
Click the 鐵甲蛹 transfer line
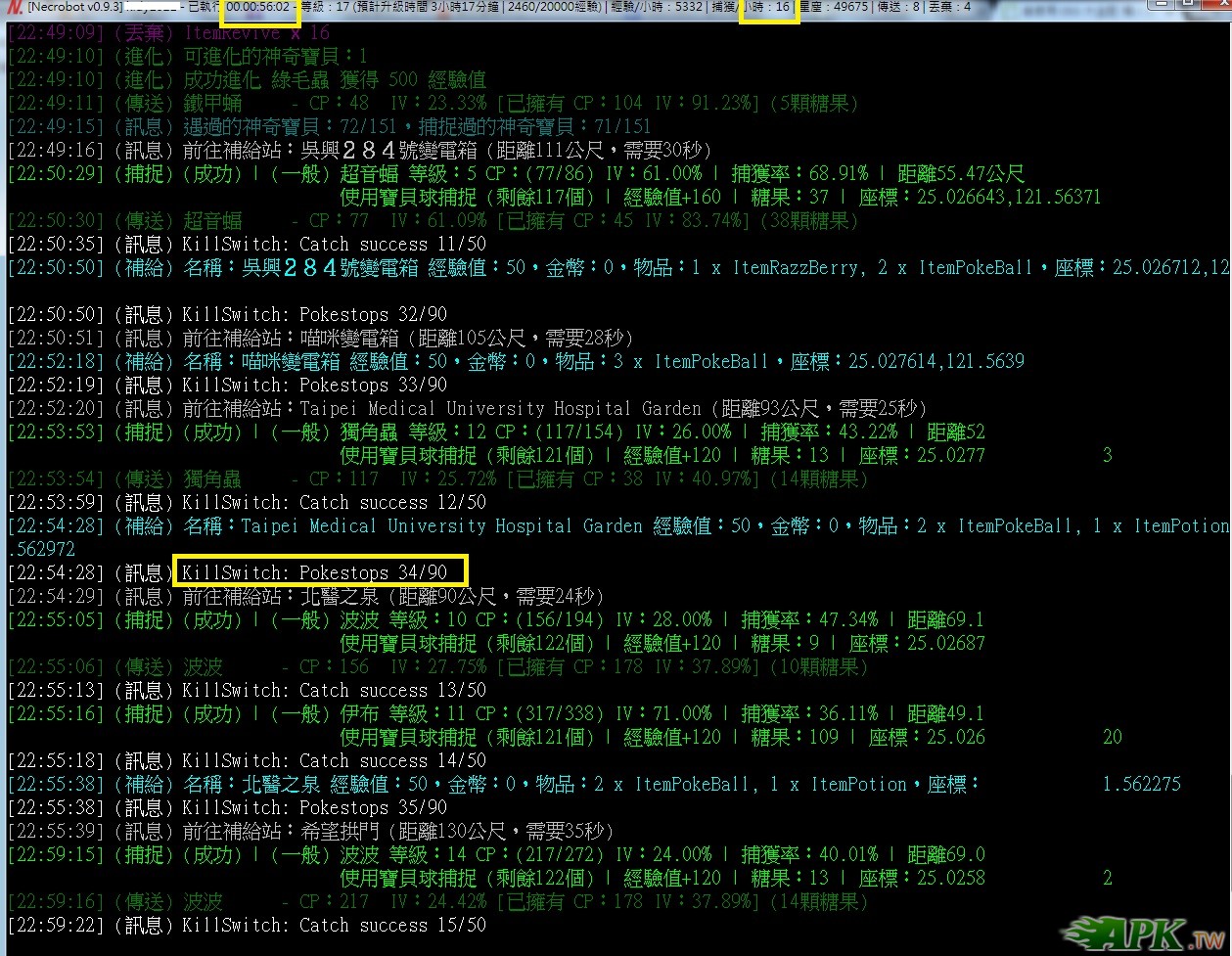point(433,104)
